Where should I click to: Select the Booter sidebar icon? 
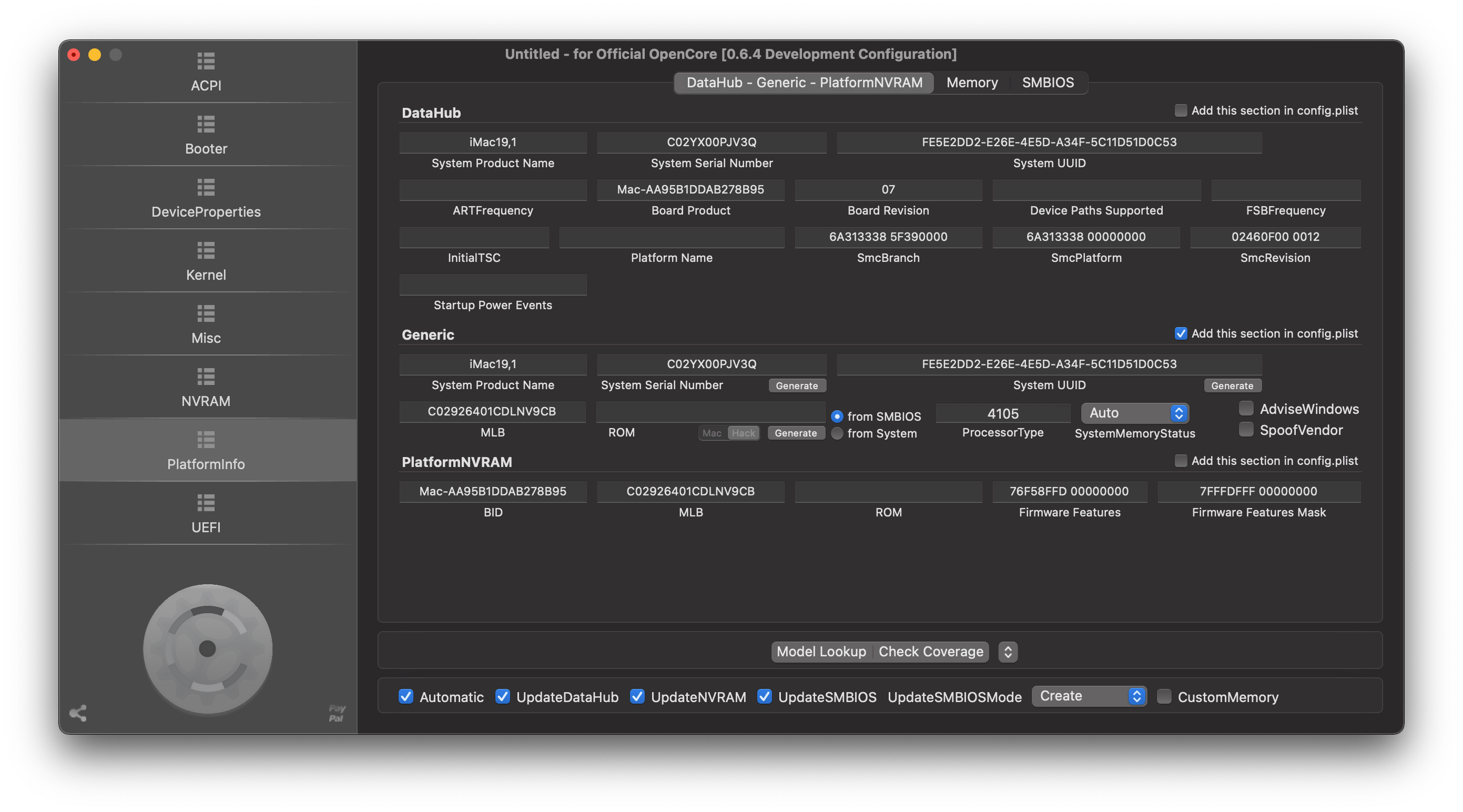point(206,124)
